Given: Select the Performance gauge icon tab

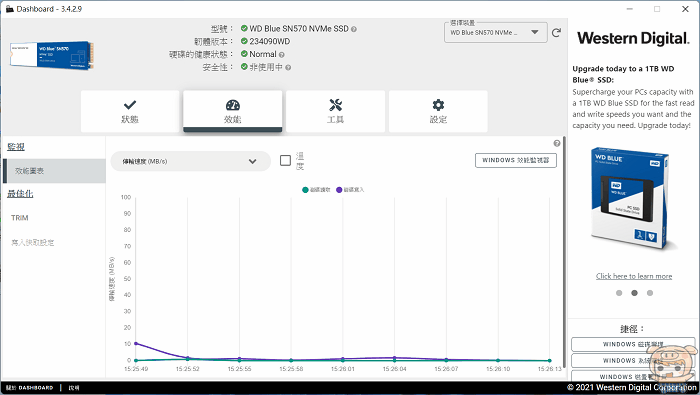Looking at the screenshot, I should tap(233, 111).
